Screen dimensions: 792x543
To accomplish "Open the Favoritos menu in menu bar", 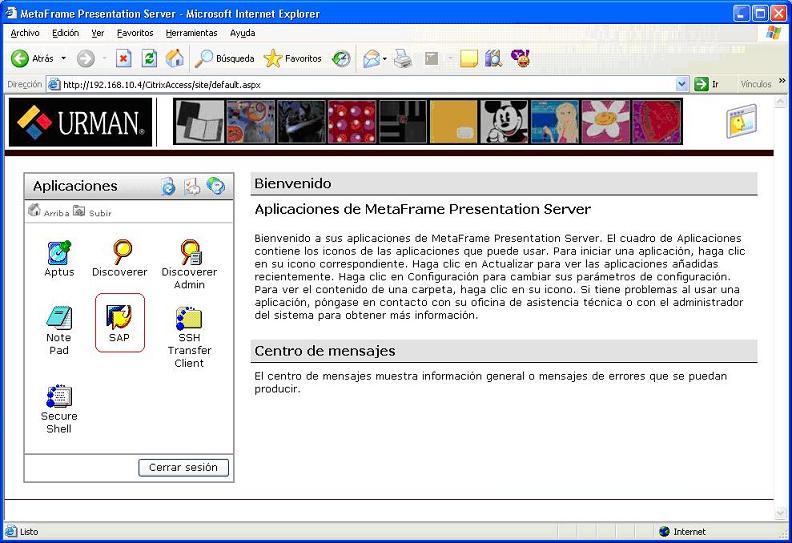I will tap(135, 33).
